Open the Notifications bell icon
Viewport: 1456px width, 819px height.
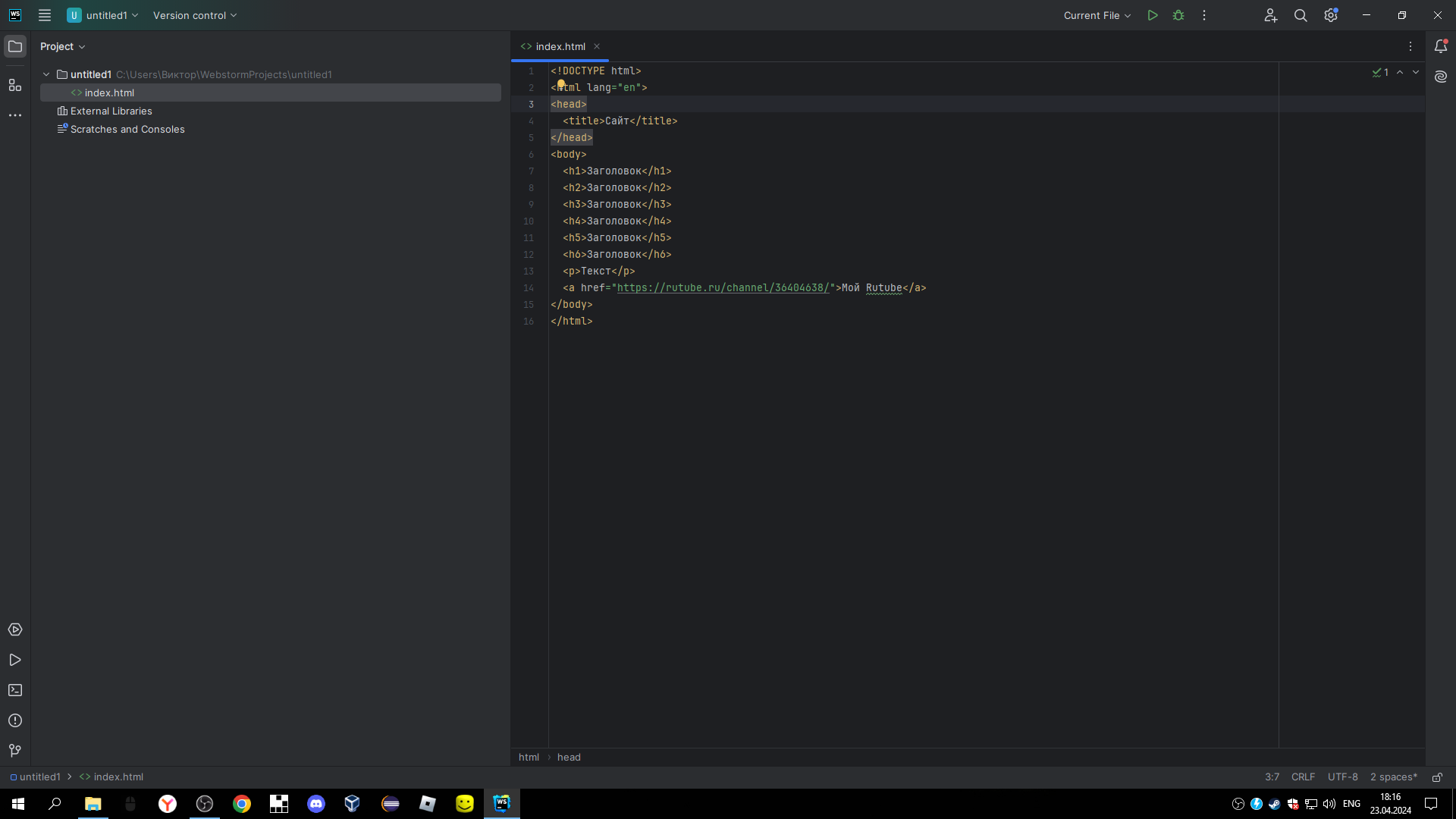pyautogui.click(x=1441, y=46)
